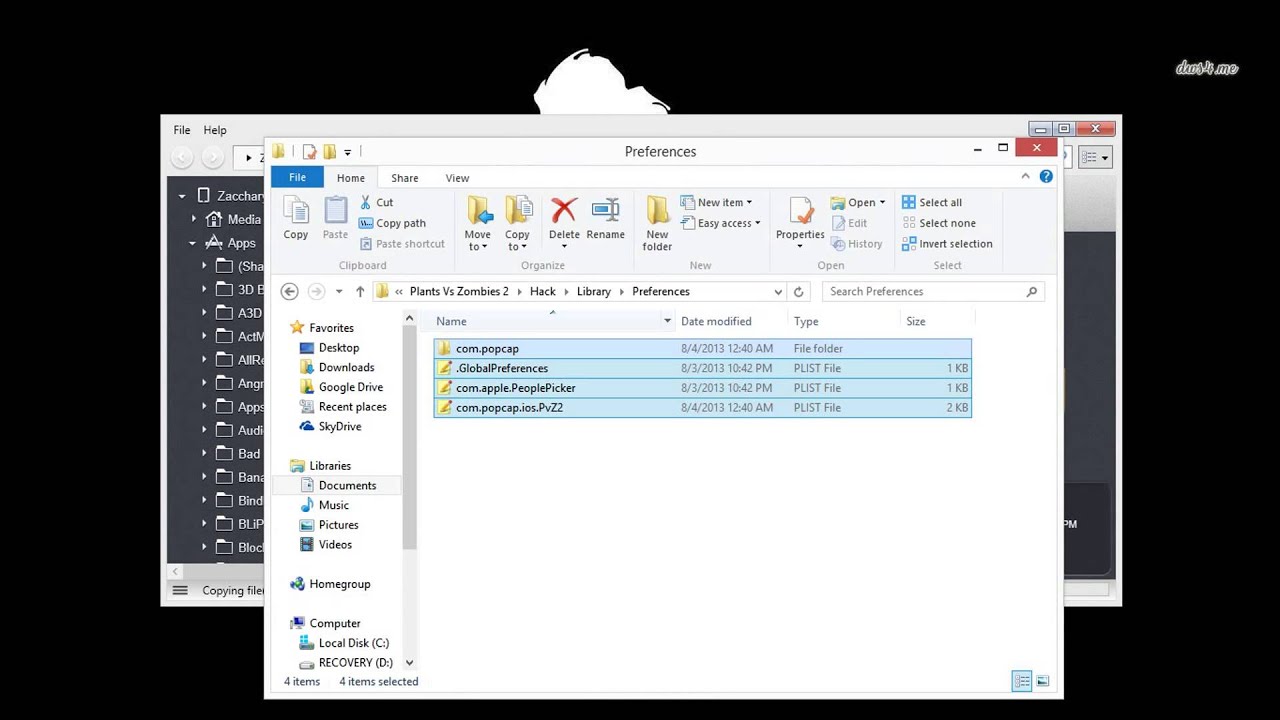Image resolution: width=1280 pixels, height=720 pixels.
Task: Open the New item dropdown
Action: point(716,202)
